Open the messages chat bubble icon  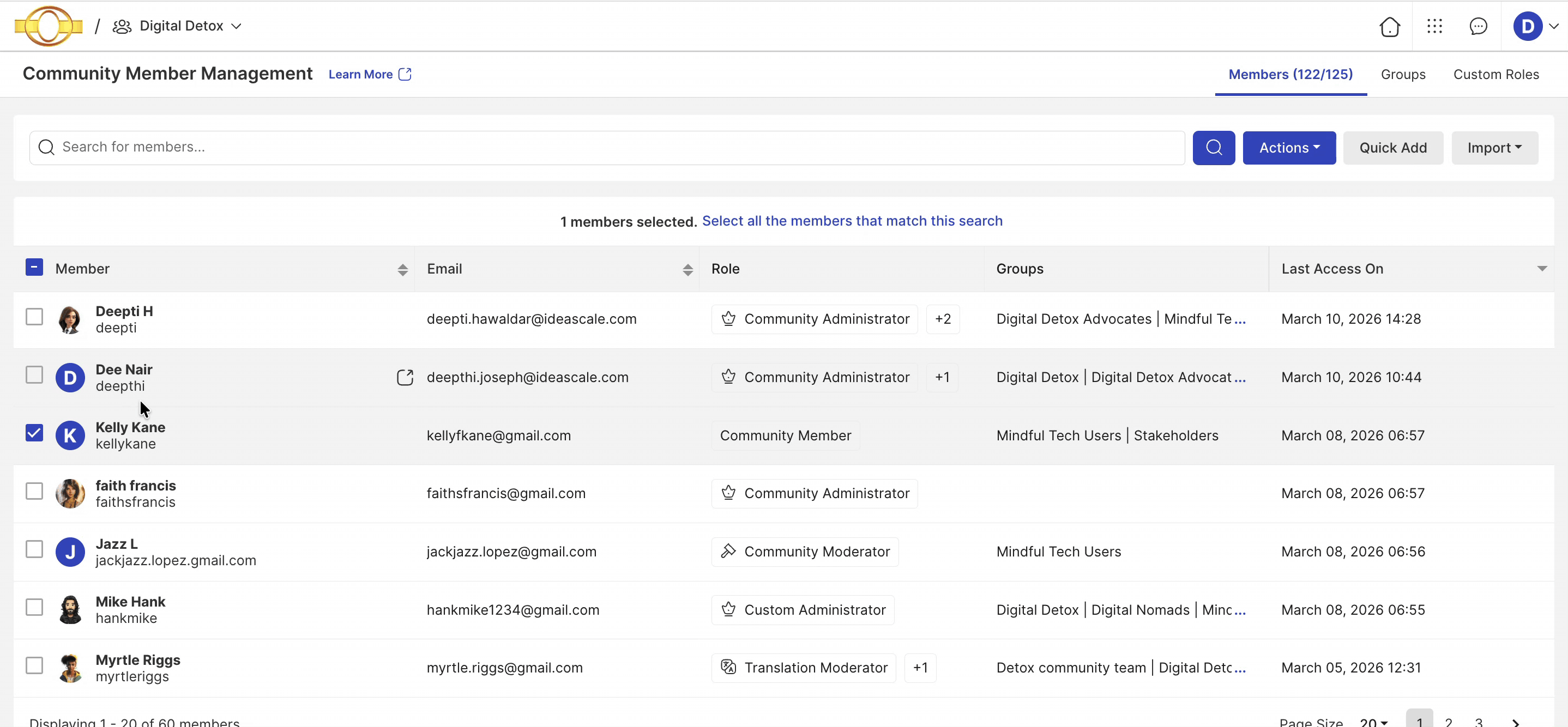coord(1478,26)
